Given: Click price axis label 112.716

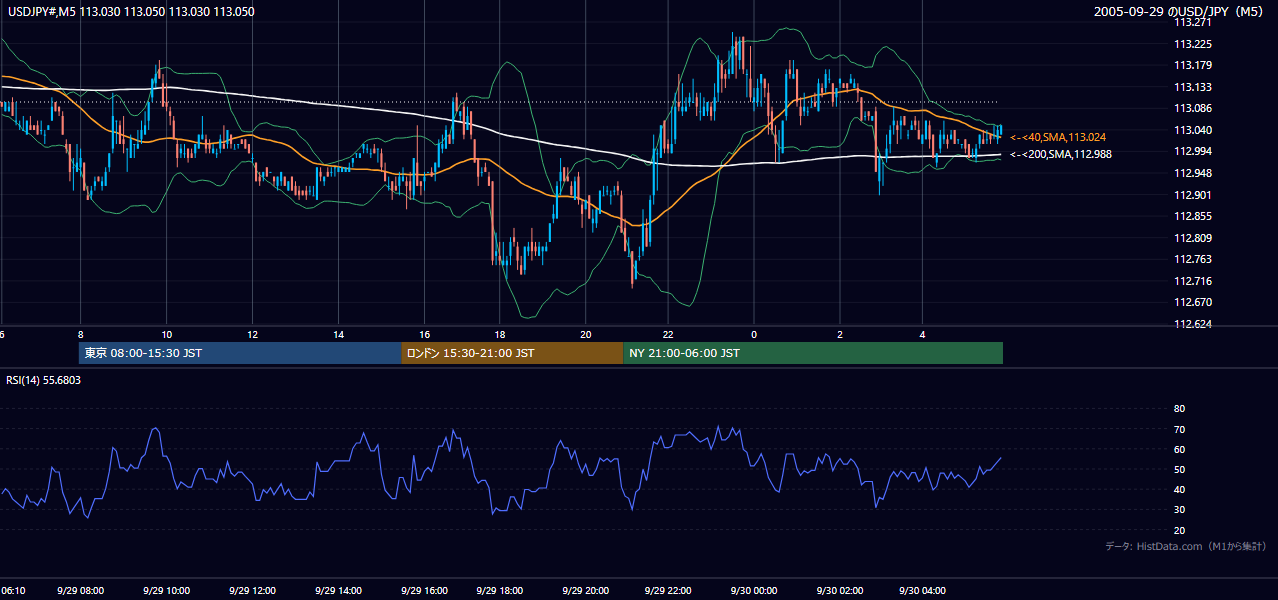Looking at the screenshot, I should tap(1192, 281).
